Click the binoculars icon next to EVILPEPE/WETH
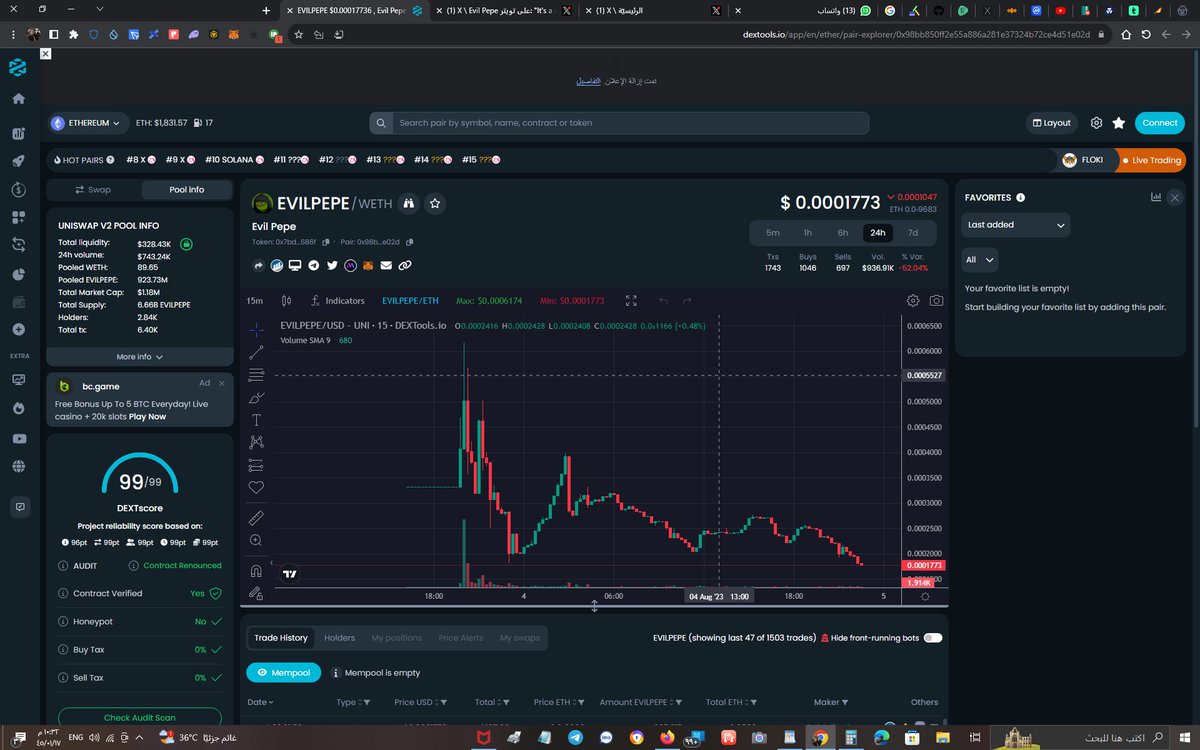The image size is (1200, 750). (x=408, y=203)
